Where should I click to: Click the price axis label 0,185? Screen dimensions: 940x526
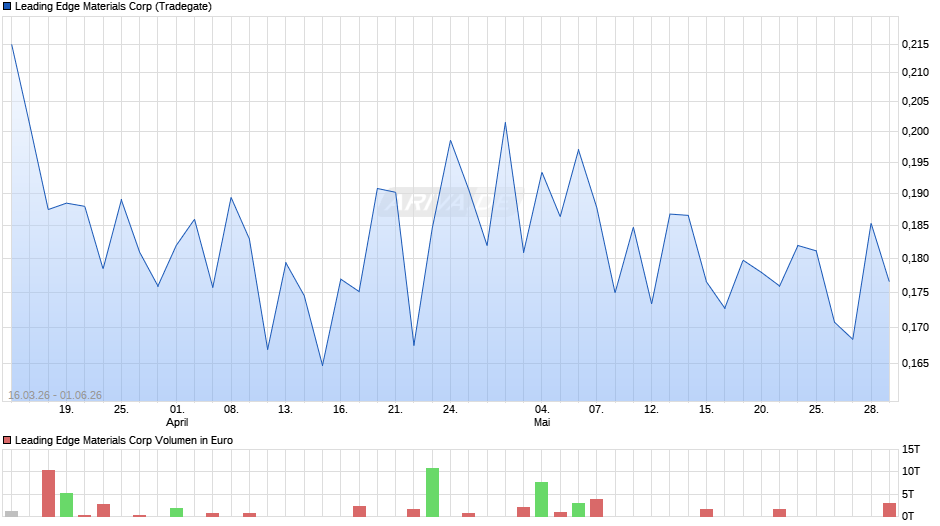(x=915, y=226)
